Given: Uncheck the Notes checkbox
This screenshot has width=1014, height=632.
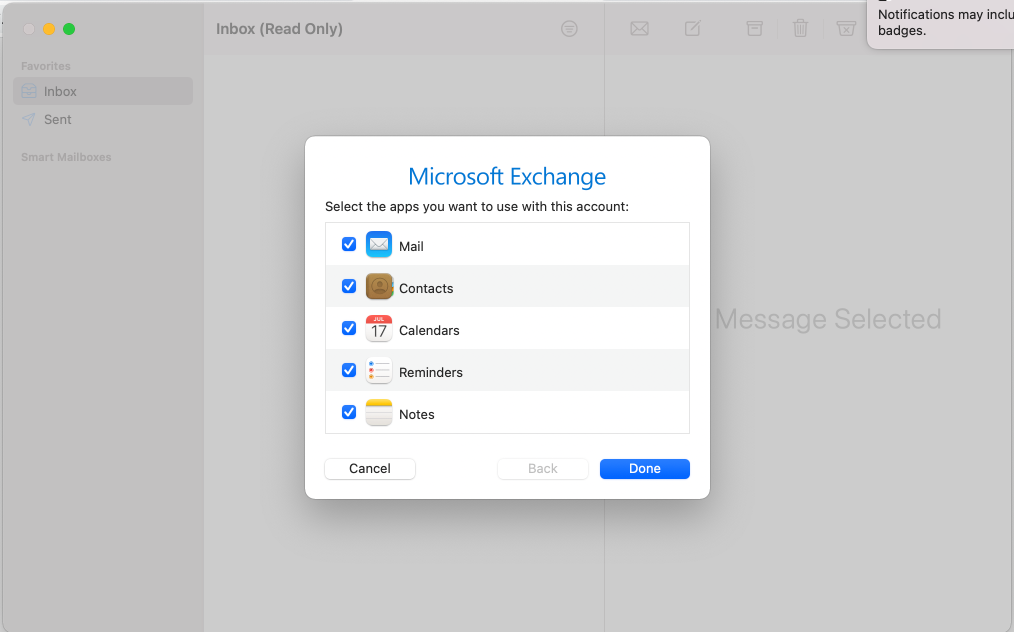Looking at the screenshot, I should click(349, 412).
